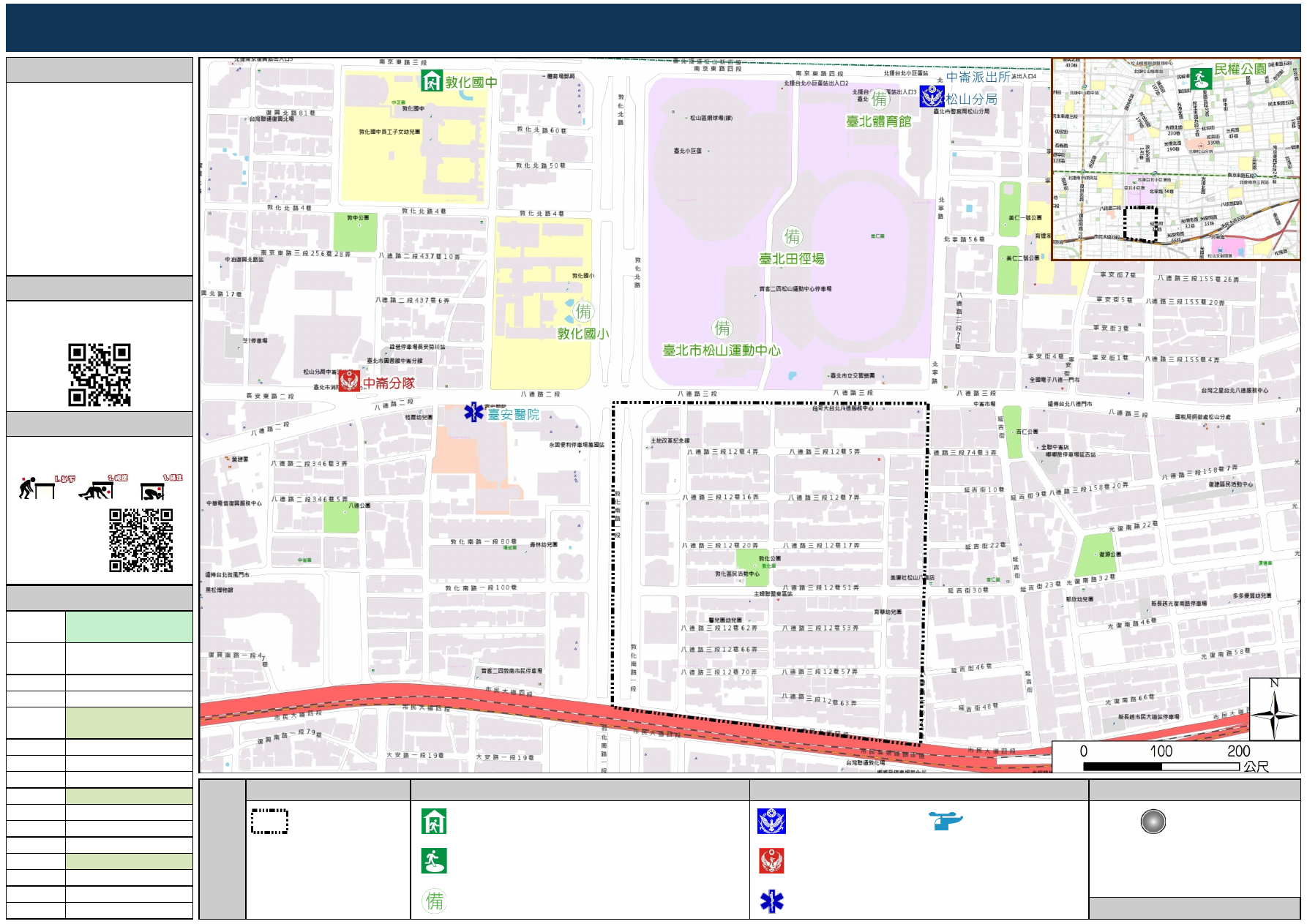Click the 臺北體育館 label

pyautogui.click(x=879, y=121)
